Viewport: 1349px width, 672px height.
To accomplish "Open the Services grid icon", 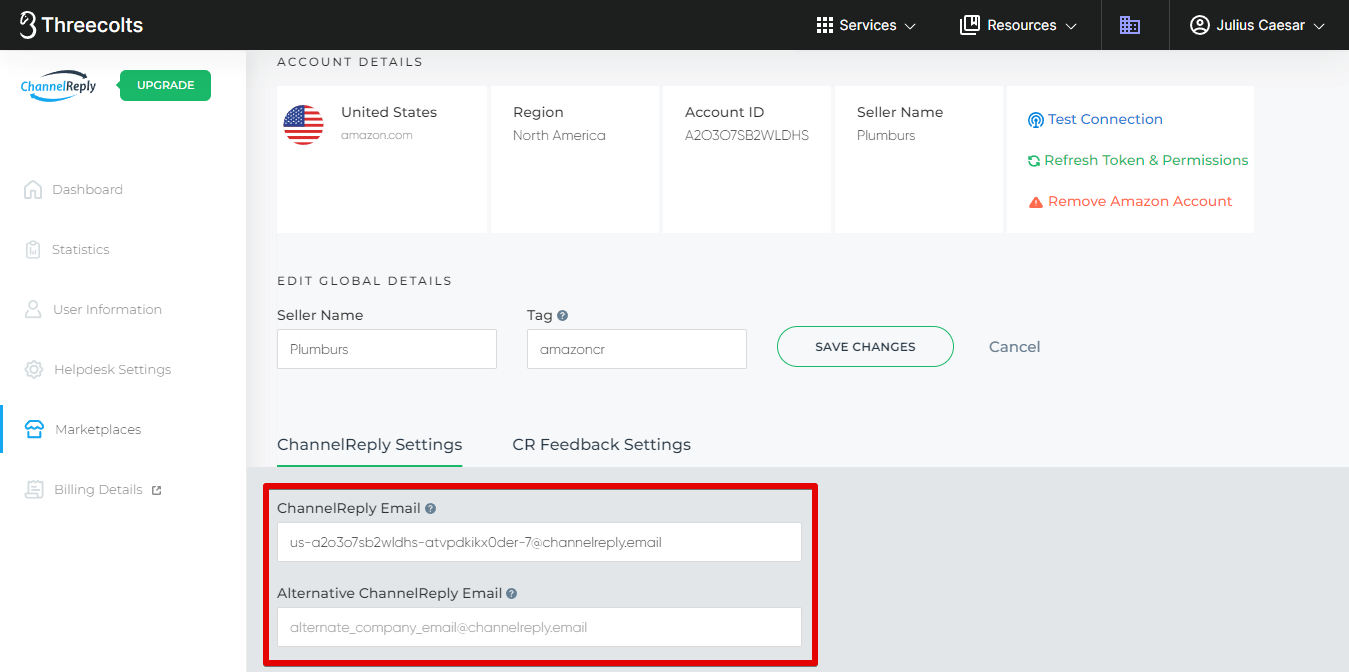I will (x=825, y=25).
